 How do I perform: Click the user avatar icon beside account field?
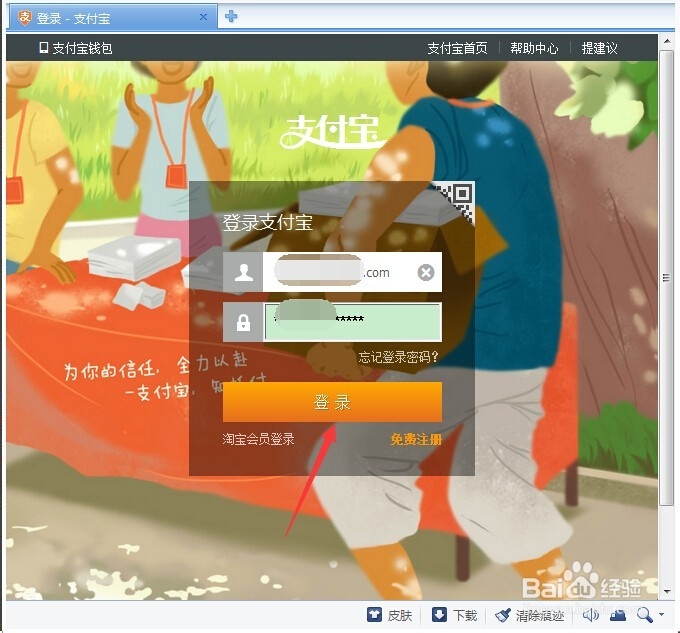[x=243, y=272]
